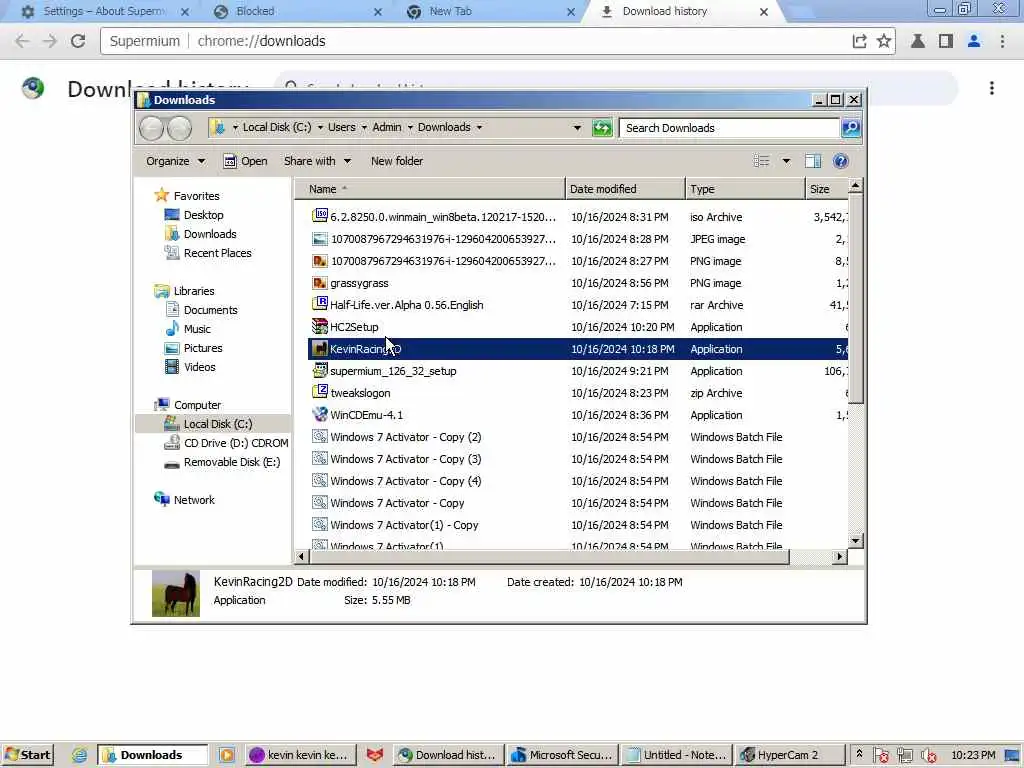Screen dimensions: 1024x768
Task: Expand the Local Disk (C:) breadcrumb arrow
Action: pos(320,127)
